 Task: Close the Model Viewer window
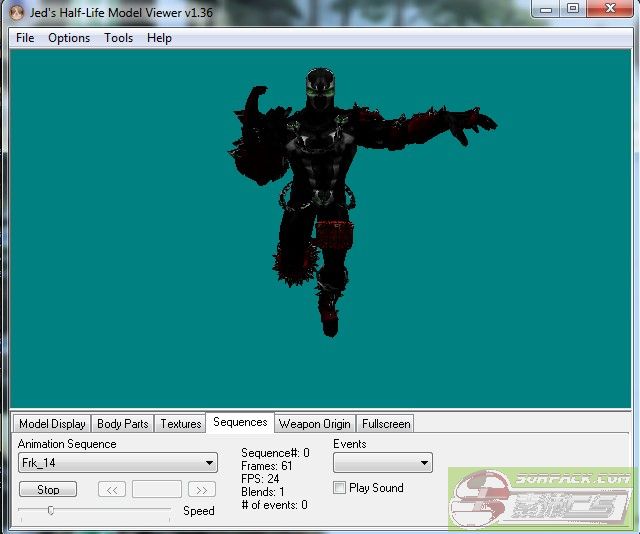(610, 9)
